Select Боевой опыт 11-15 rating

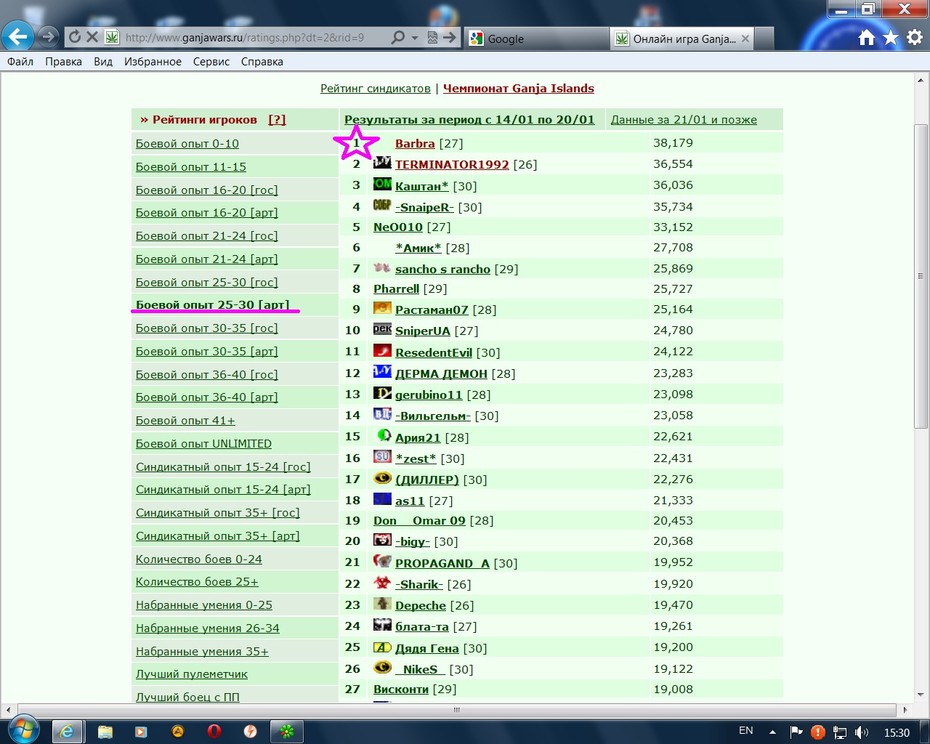(x=191, y=167)
